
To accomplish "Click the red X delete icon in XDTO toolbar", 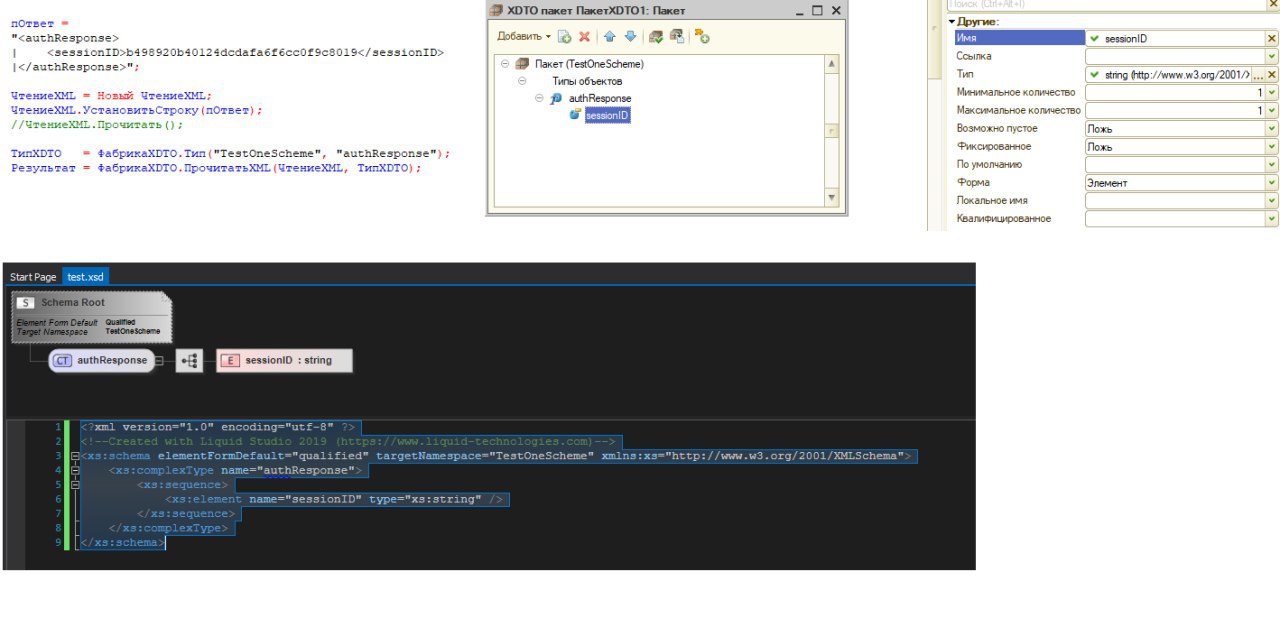I will pyautogui.click(x=584, y=37).
